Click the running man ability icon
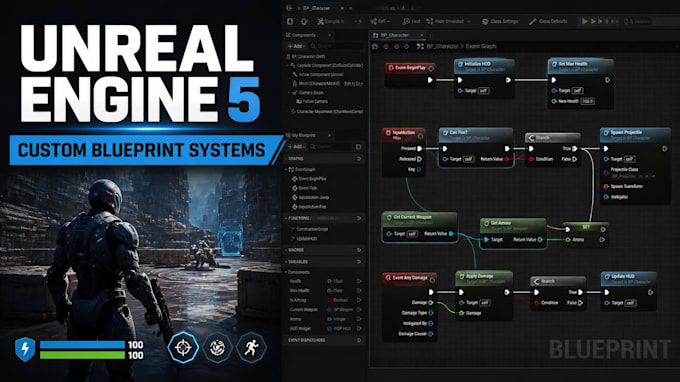Viewport: 680px width, 382px height. coord(251,347)
